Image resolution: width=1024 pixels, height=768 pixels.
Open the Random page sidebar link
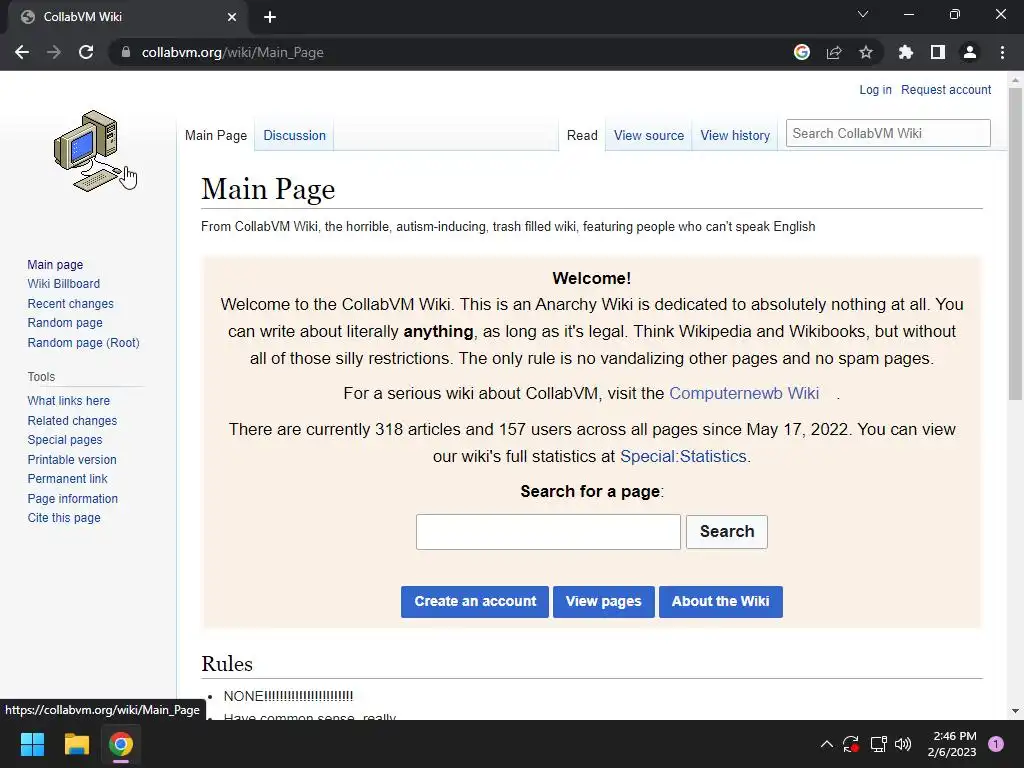tap(65, 323)
